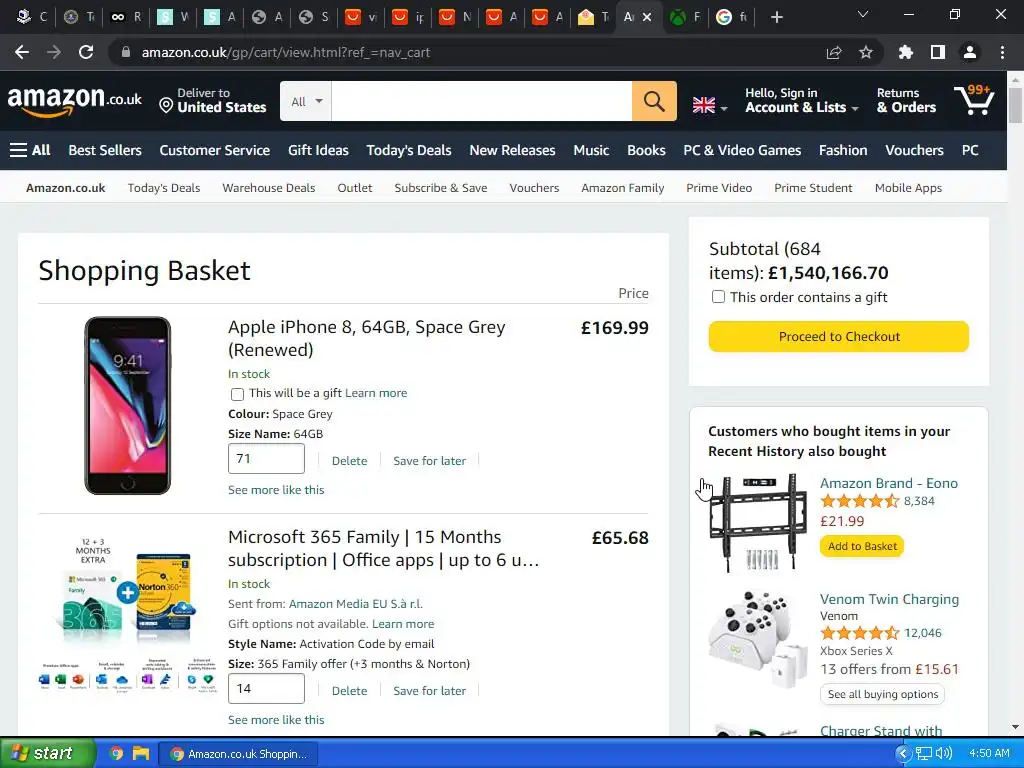
Task: Click Add to Basket for Eono mount
Action: (862, 546)
